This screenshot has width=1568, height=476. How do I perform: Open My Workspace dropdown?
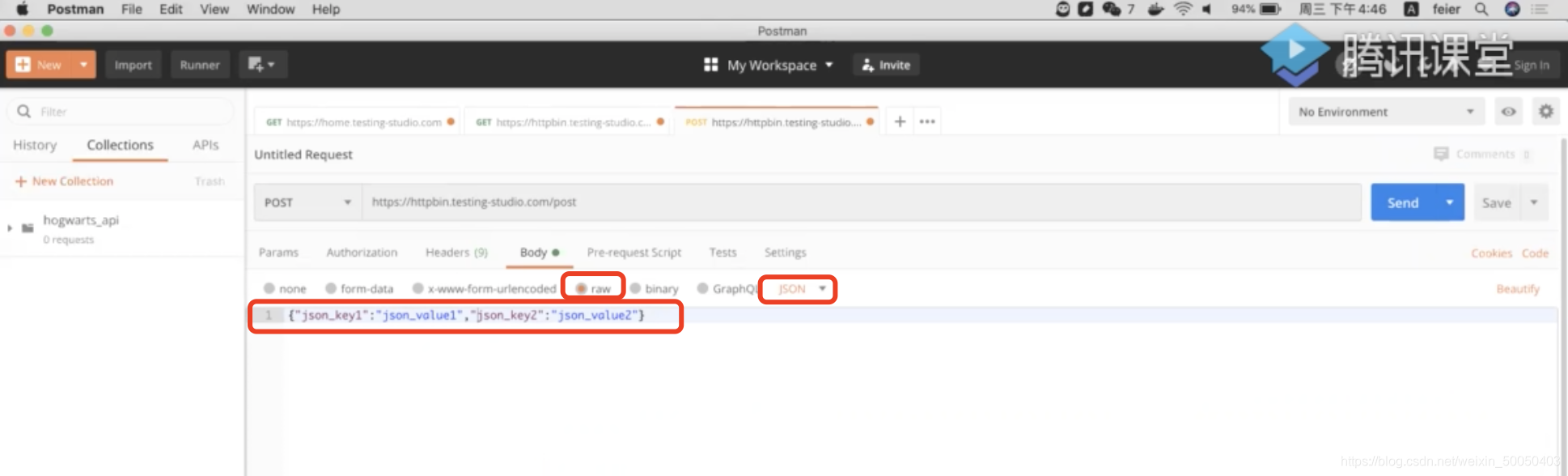(x=769, y=65)
